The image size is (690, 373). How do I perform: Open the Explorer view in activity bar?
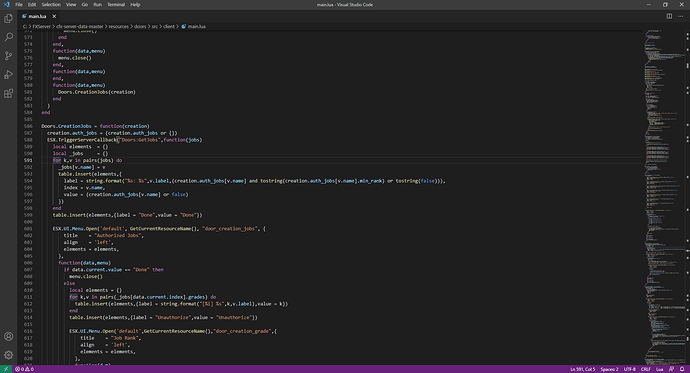[x=8, y=18]
